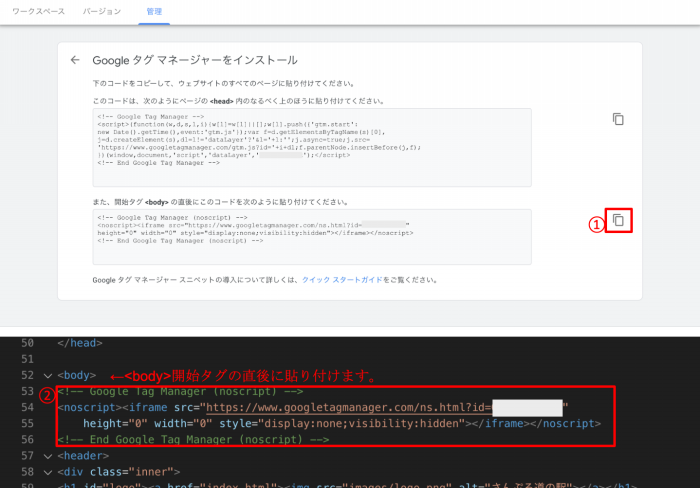Click line number 51 in the editor gutter
Image resolution: width=700 pixels, height=488 pixels.
point(27,359)
